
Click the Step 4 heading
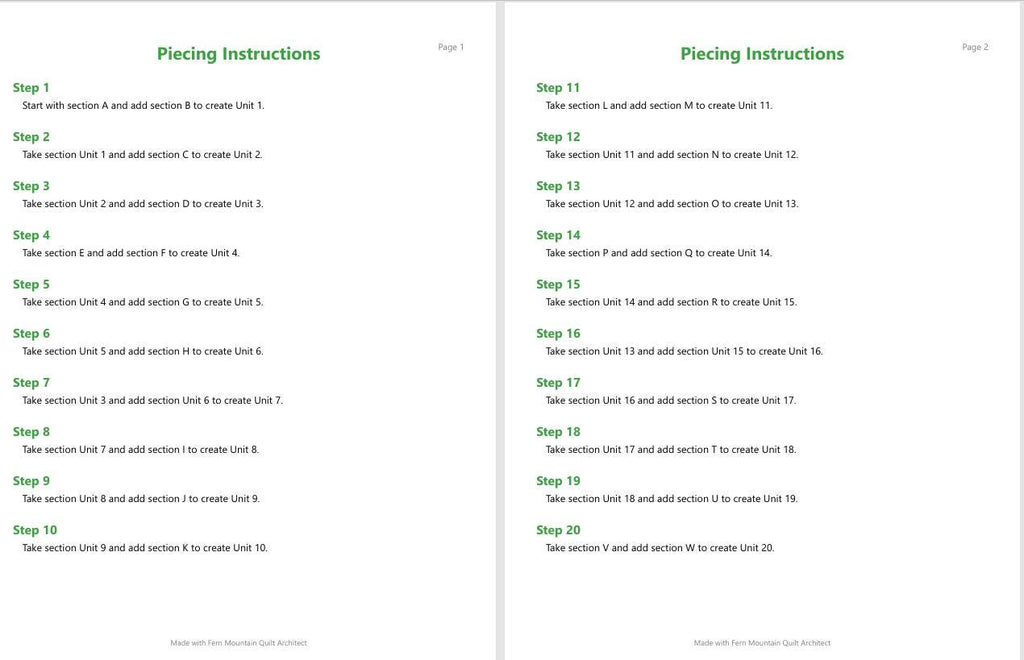(x=31, y=235)
